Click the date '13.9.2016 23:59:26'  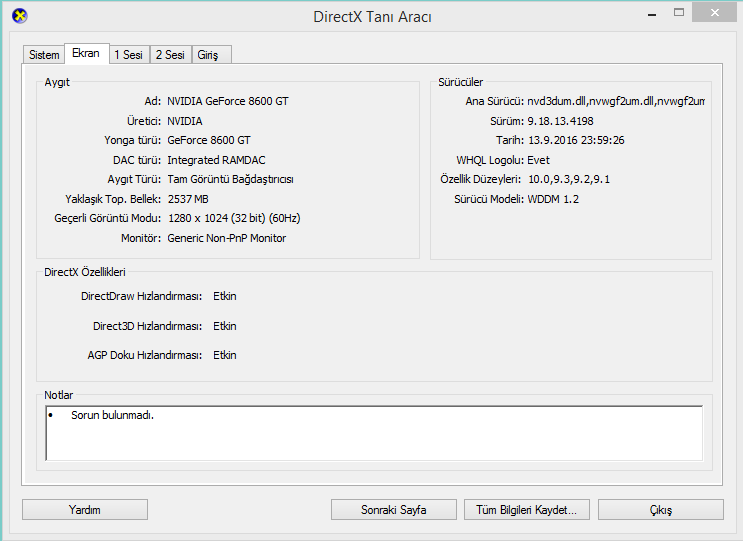(576, 140)
